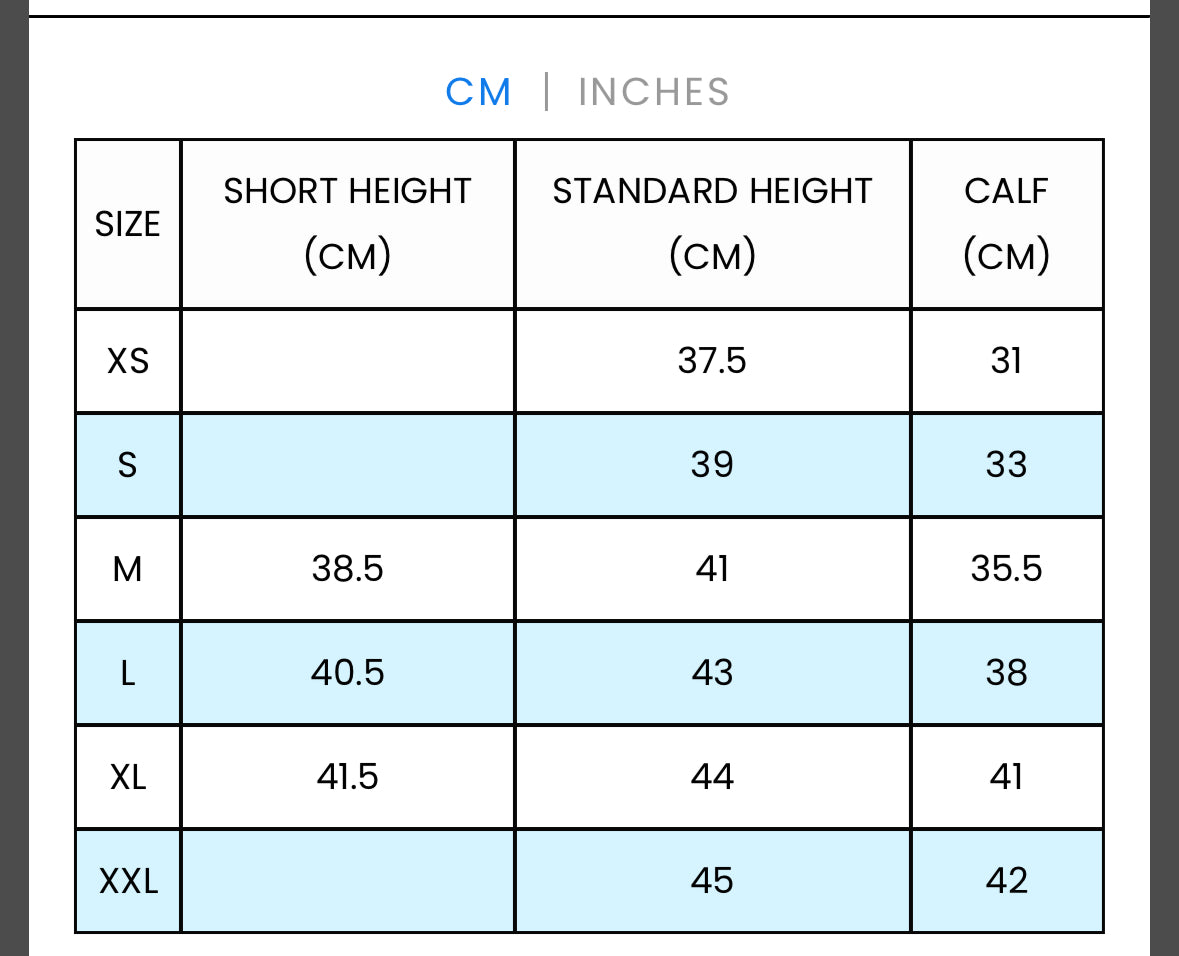Click the SIZE column header
Viewport: 1179px width, 956px height.
click(x=128, y=224)
